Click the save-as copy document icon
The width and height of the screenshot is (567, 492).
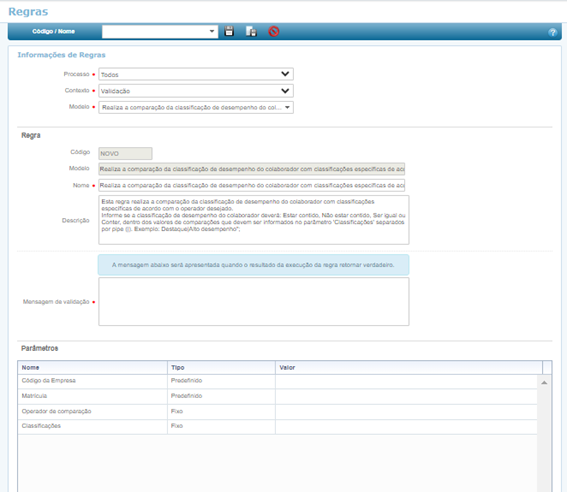click(251, 31)
